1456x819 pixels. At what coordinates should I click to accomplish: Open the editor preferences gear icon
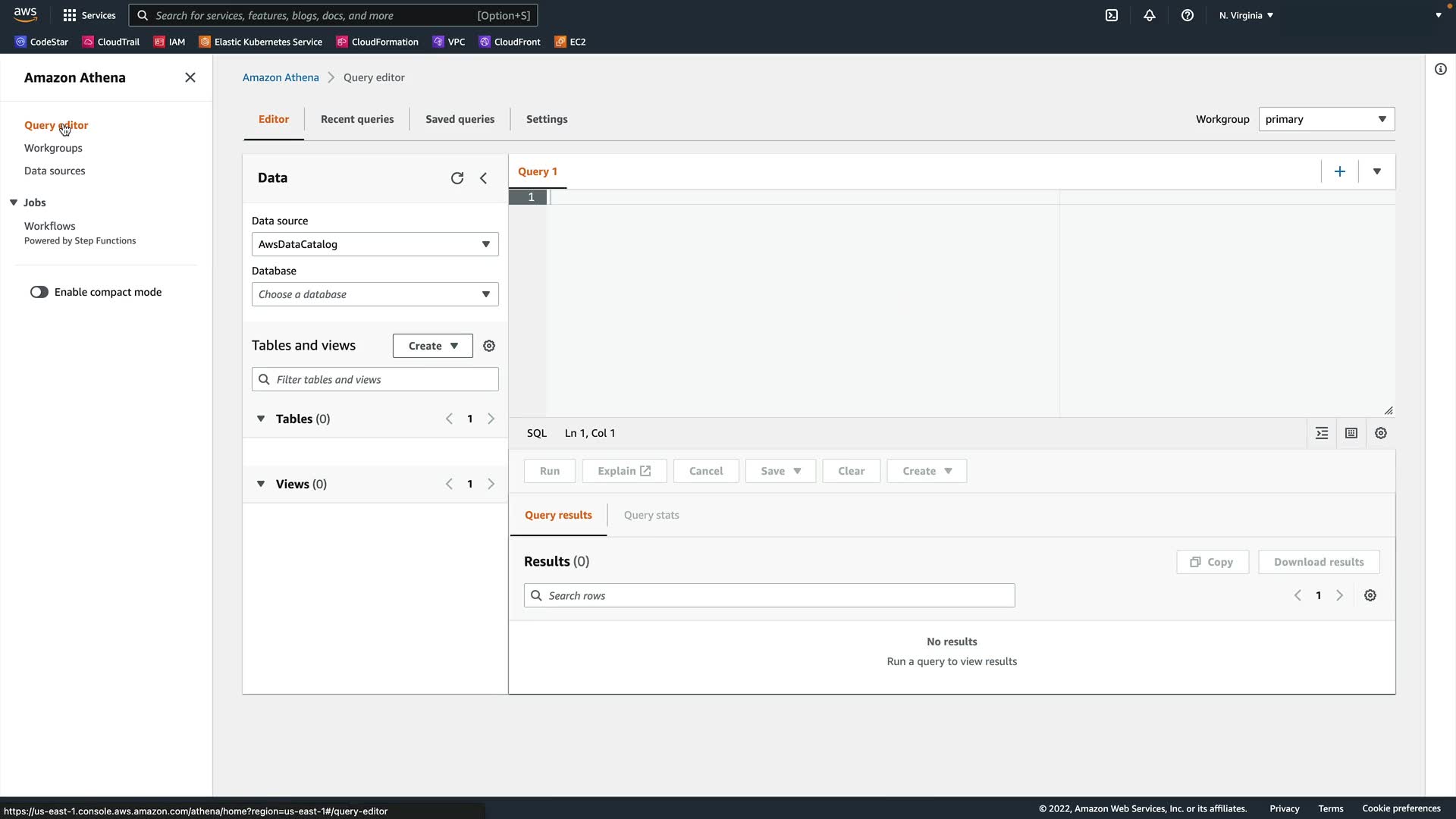[1381, 433]
